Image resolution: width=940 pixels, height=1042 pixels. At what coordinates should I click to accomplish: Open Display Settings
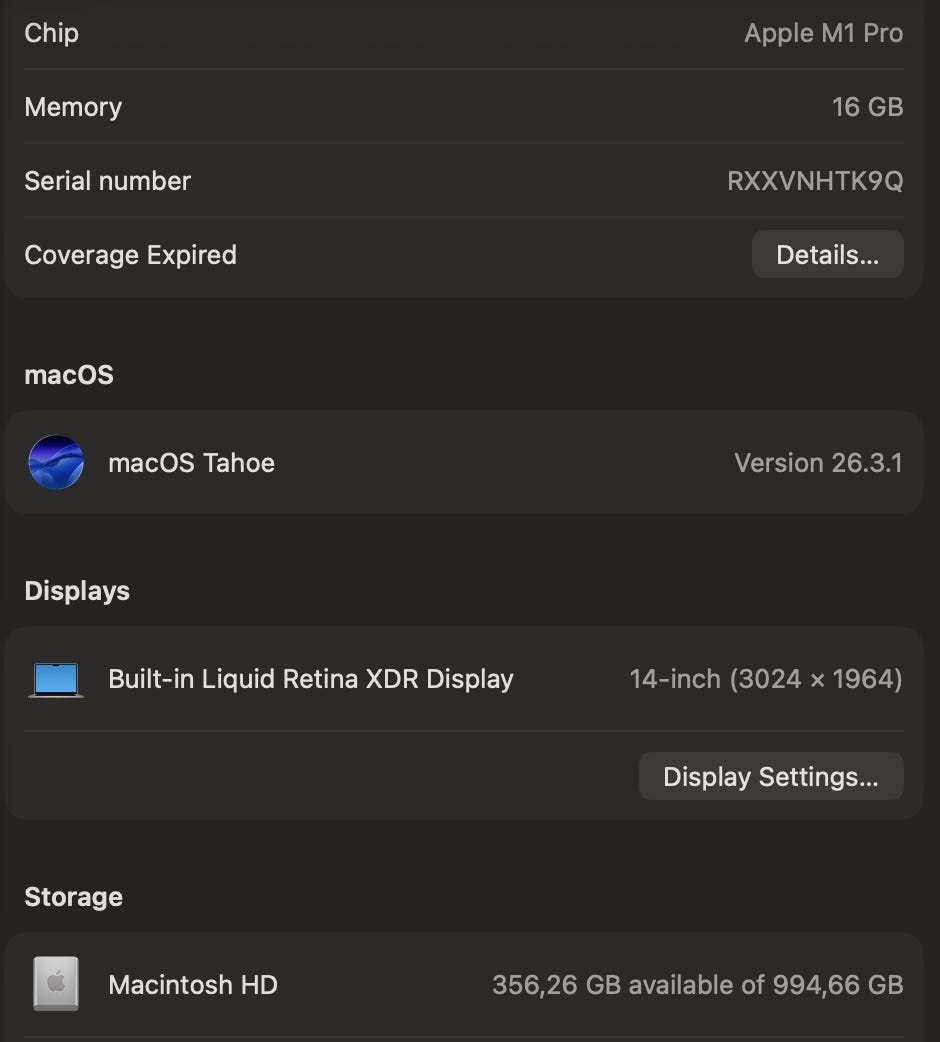[x=770, y=777]
